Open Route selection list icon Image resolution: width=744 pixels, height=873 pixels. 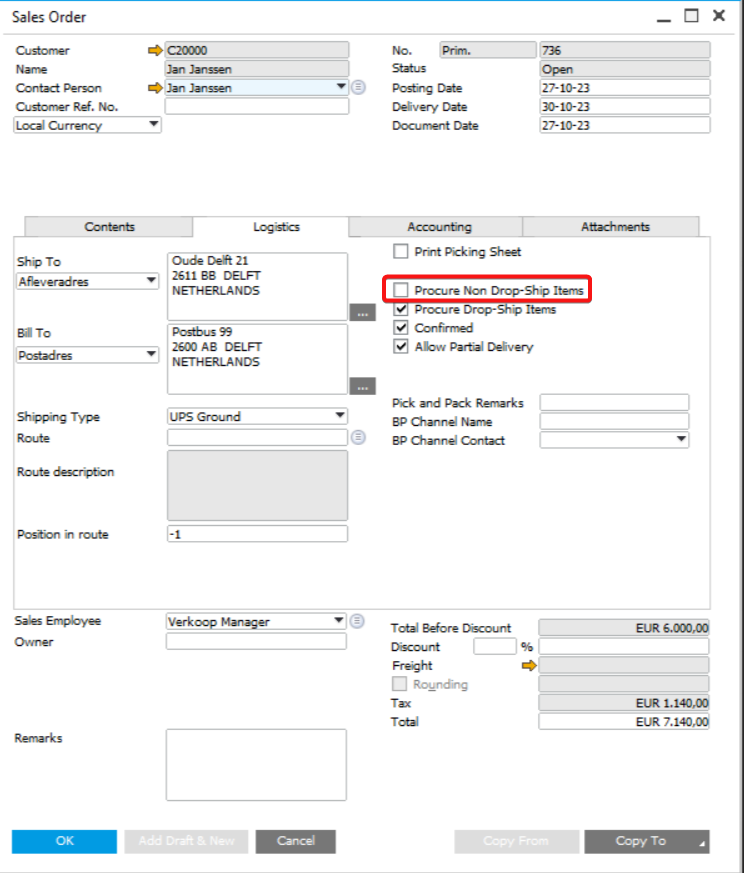click(x=358, y=437)
